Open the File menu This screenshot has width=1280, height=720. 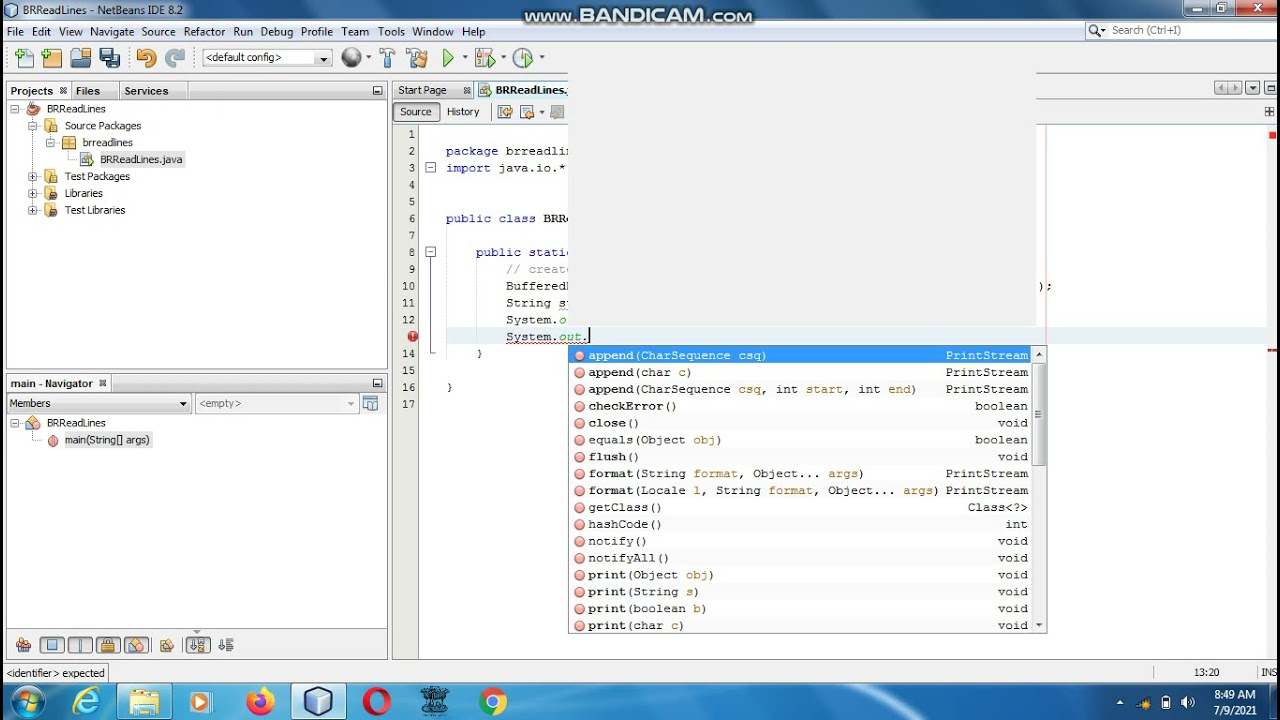[x=15, y=32]
